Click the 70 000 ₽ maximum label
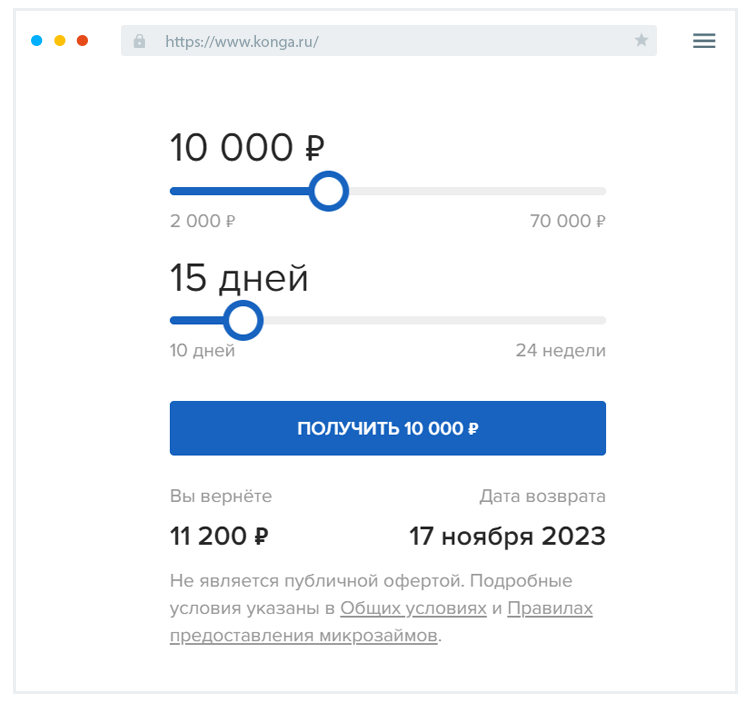The image size is (751, 709). point(568,221)
